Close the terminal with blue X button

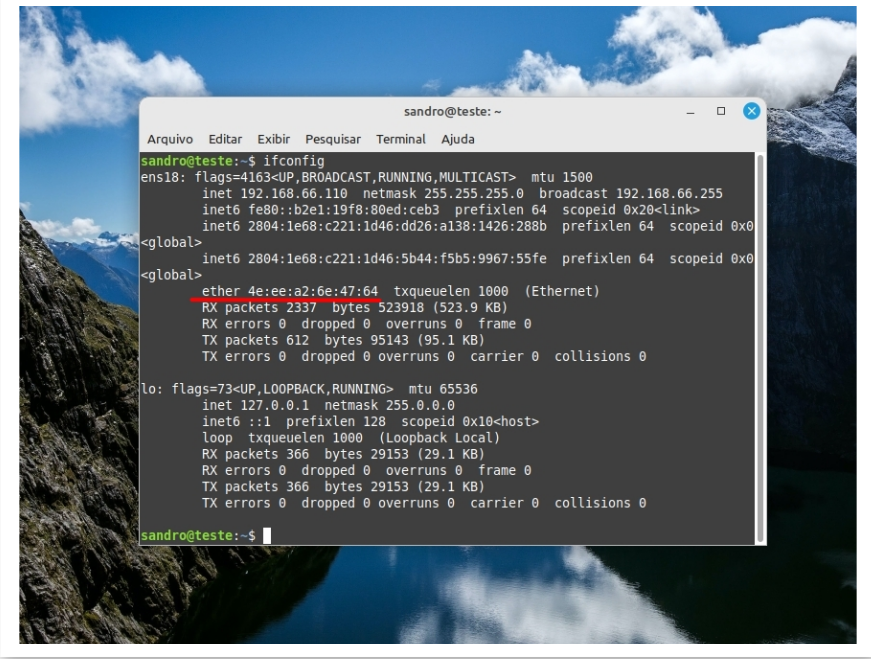(x=751, y=111)
